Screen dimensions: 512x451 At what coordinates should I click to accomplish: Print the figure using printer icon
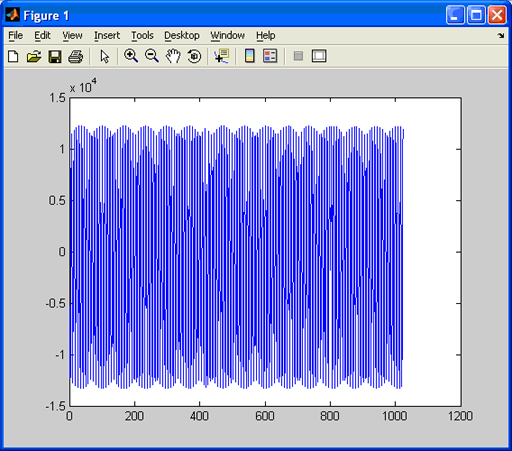pyautogui.click(x=76, y=56)
